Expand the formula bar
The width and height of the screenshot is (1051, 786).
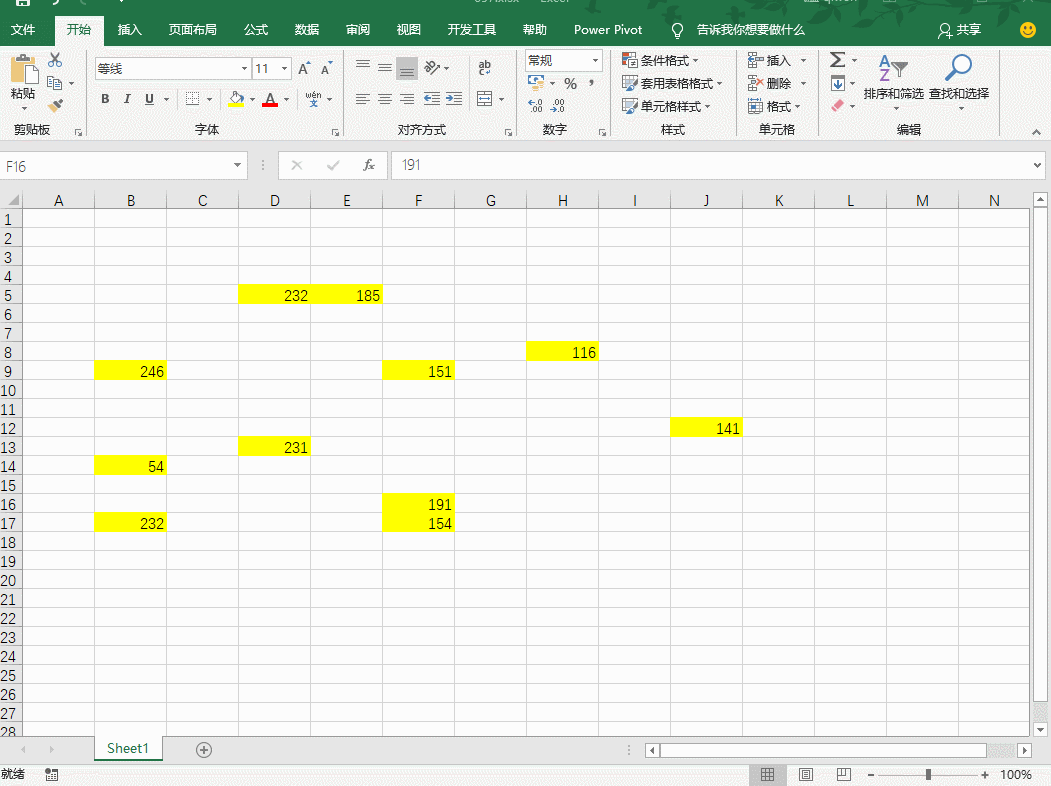click(x=1037, y=165)
